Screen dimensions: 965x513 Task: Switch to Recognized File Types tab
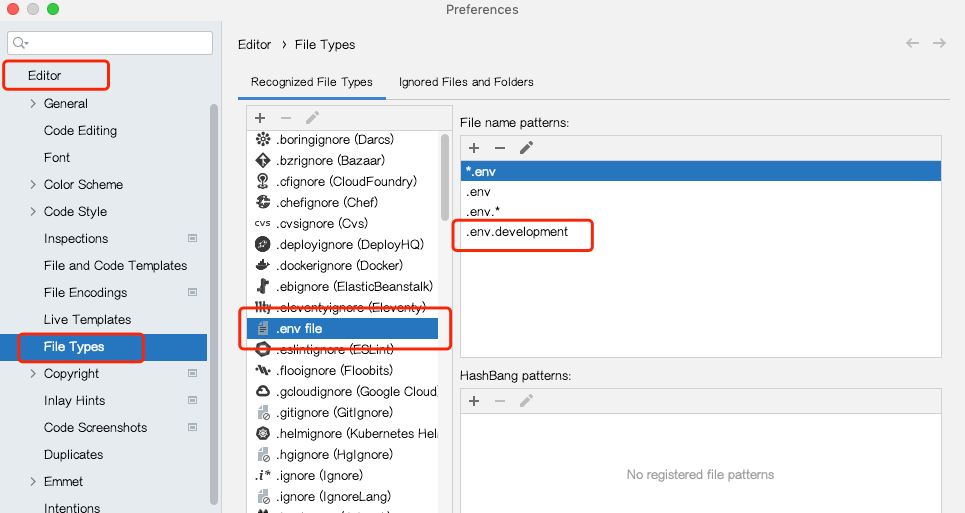311,82
